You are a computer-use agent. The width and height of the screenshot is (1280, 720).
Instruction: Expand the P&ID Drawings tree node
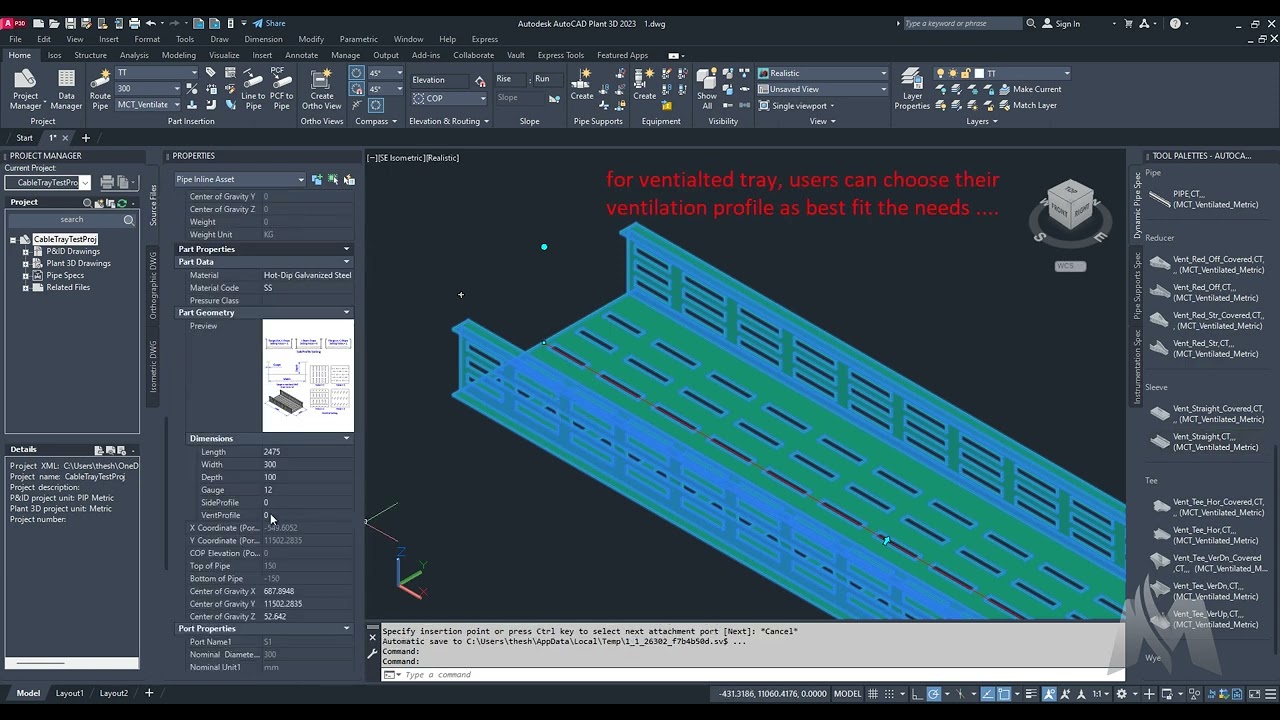[25, 251]
